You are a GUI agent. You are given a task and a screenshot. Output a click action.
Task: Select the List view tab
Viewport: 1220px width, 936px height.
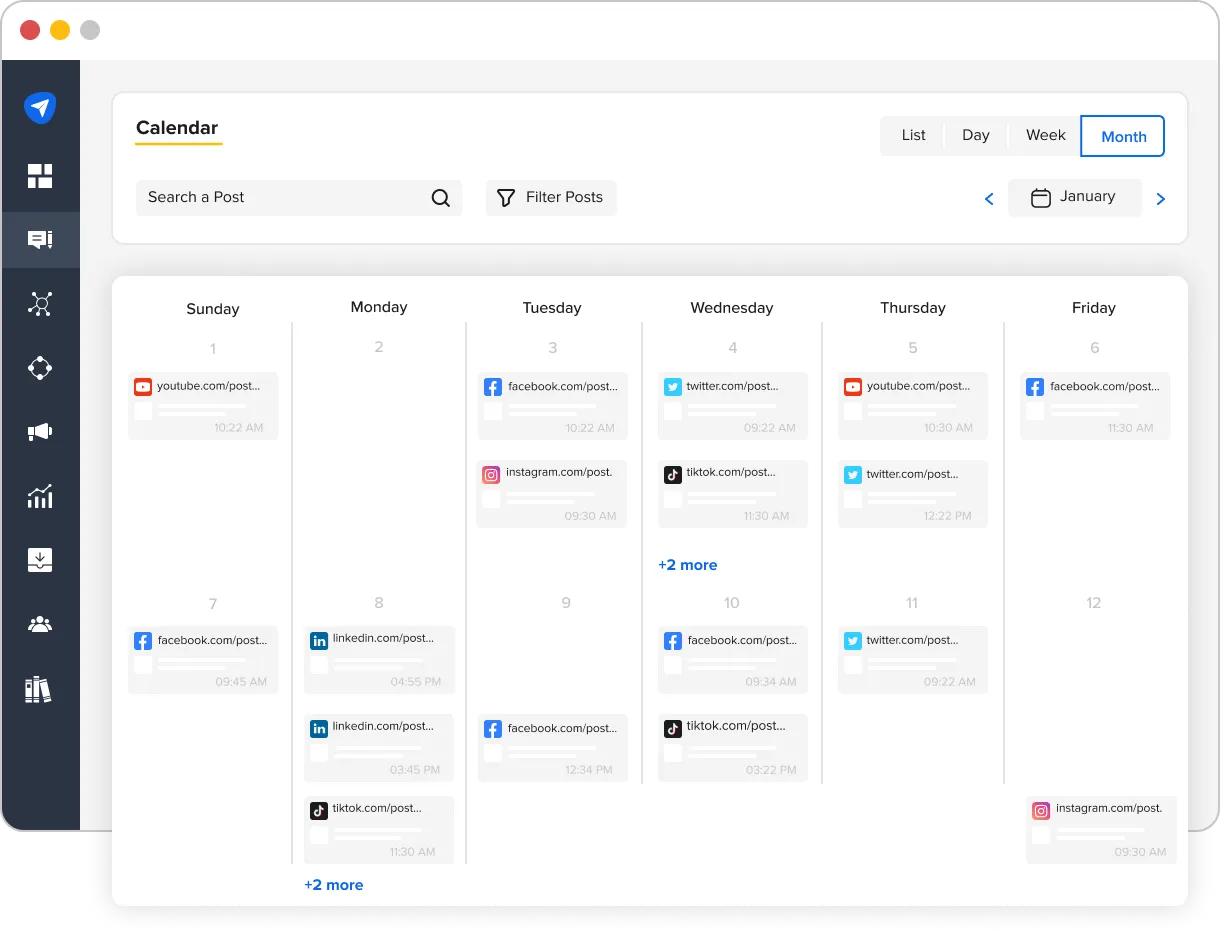tap(913, 135)
